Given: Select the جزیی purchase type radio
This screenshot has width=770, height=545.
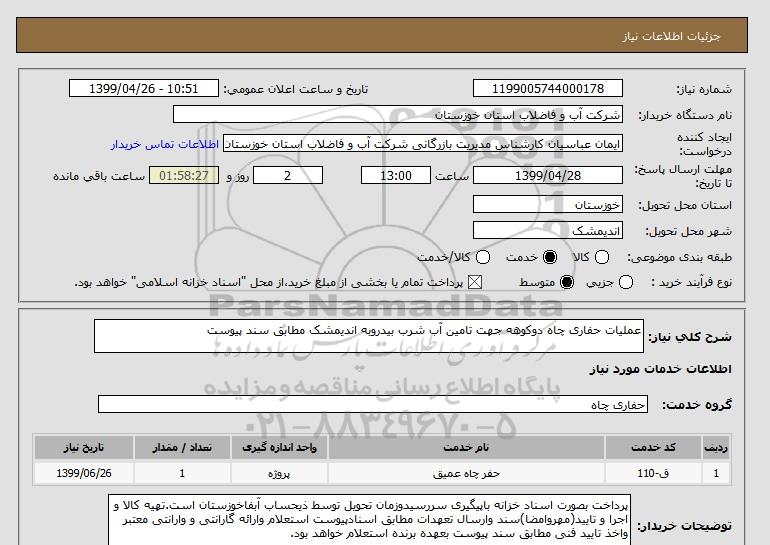Looking at the screenshot, I should pyautogui.click(x=626, y=282).
